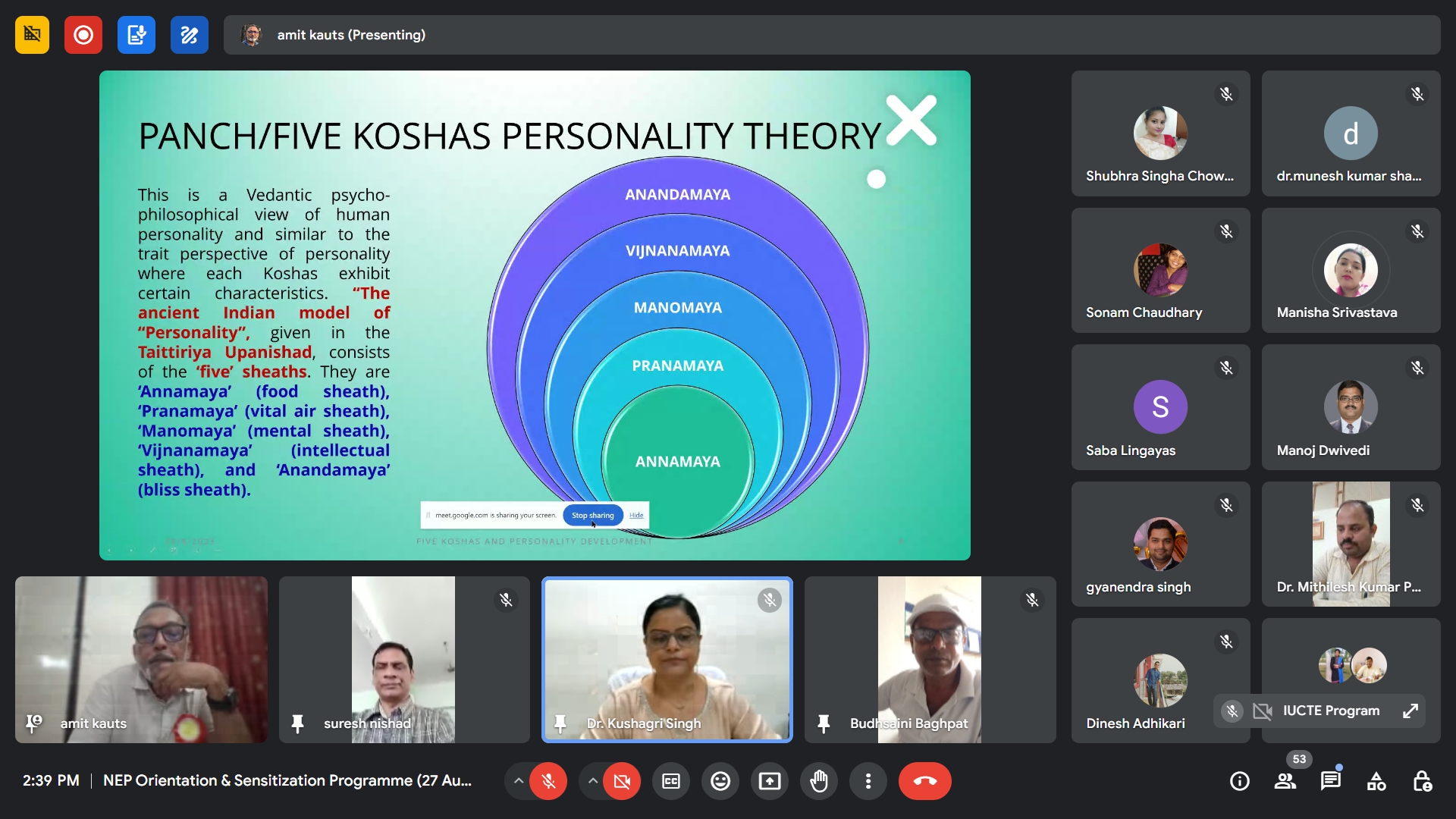The image size is (1456, 819).
Task: Open more options three-dot menu
Action: [868, 781]
